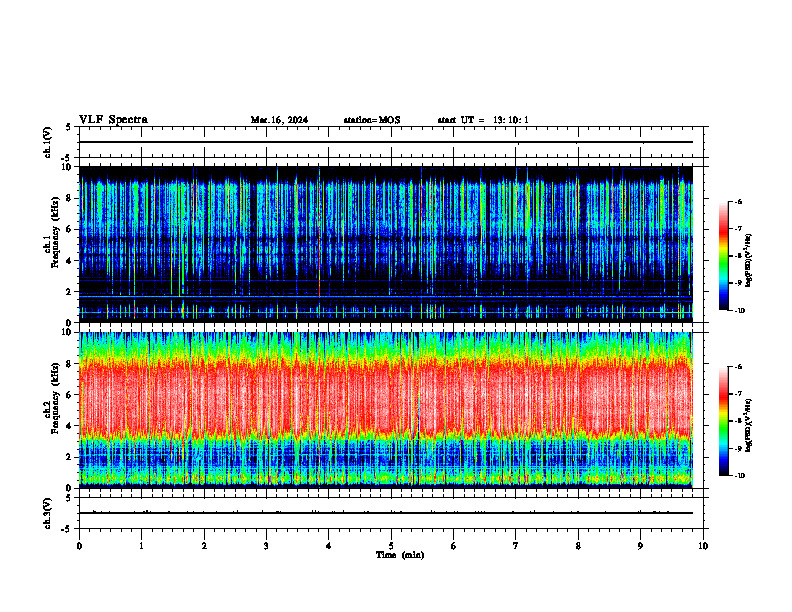Click the ch.3 voltage waveform trace
The image size is (792, 612).
pos(386,513)
